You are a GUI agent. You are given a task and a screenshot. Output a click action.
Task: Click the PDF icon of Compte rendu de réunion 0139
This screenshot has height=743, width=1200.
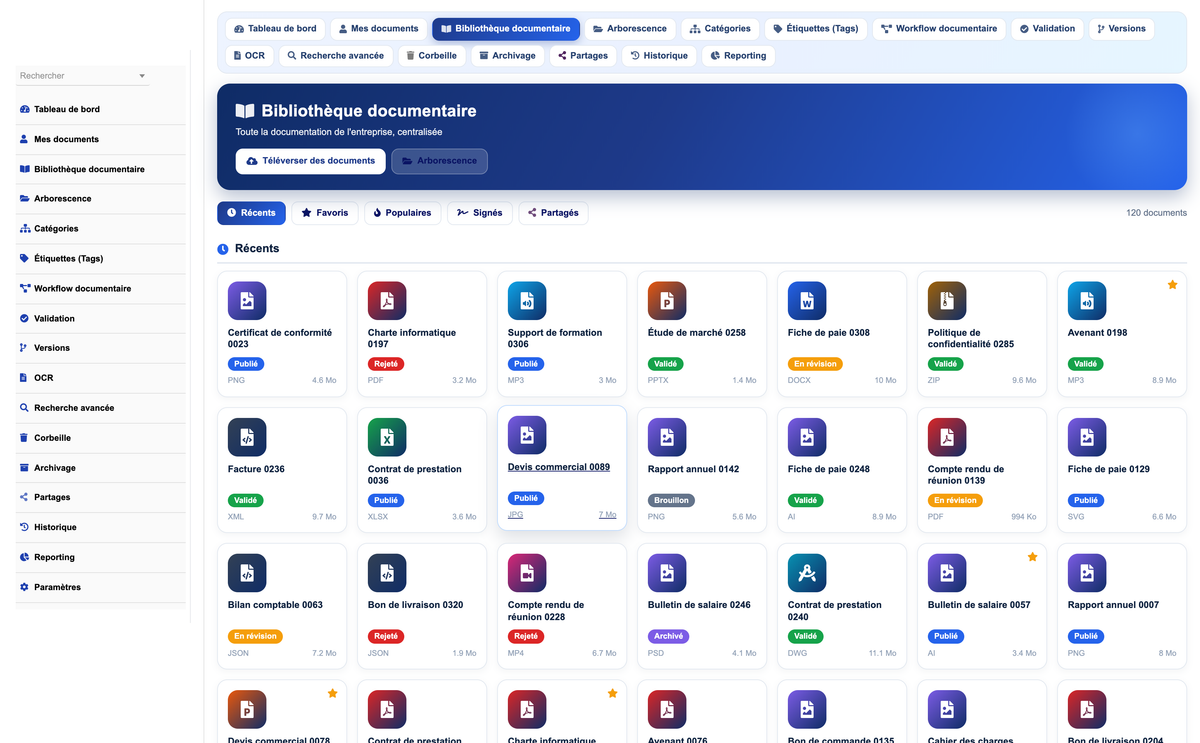[x=947, y=437]
